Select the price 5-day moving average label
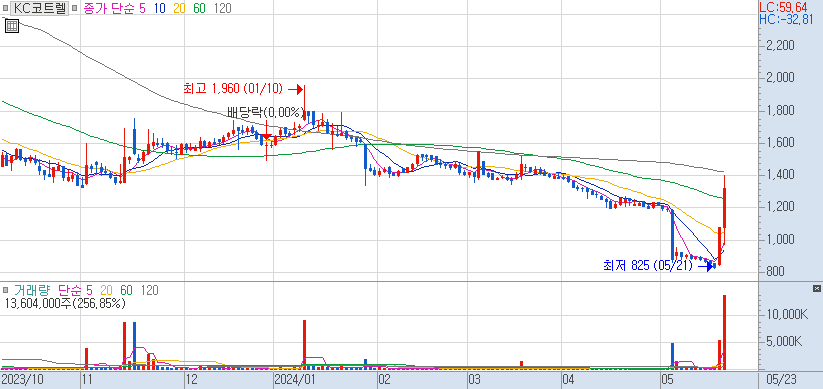Image resolution: width=823 pixels, height=389 pixels. click(142, 8)
